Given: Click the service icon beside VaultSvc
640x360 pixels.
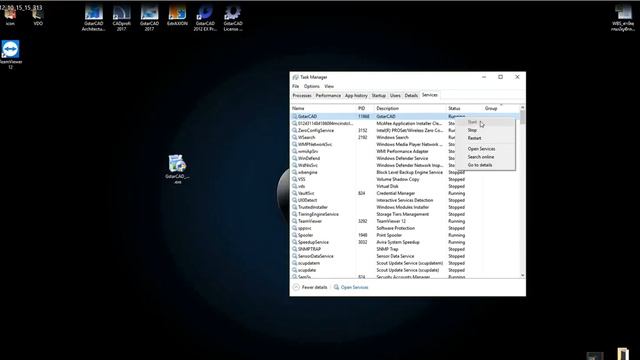Looking at the screenshot, I should tap(294, 193).
